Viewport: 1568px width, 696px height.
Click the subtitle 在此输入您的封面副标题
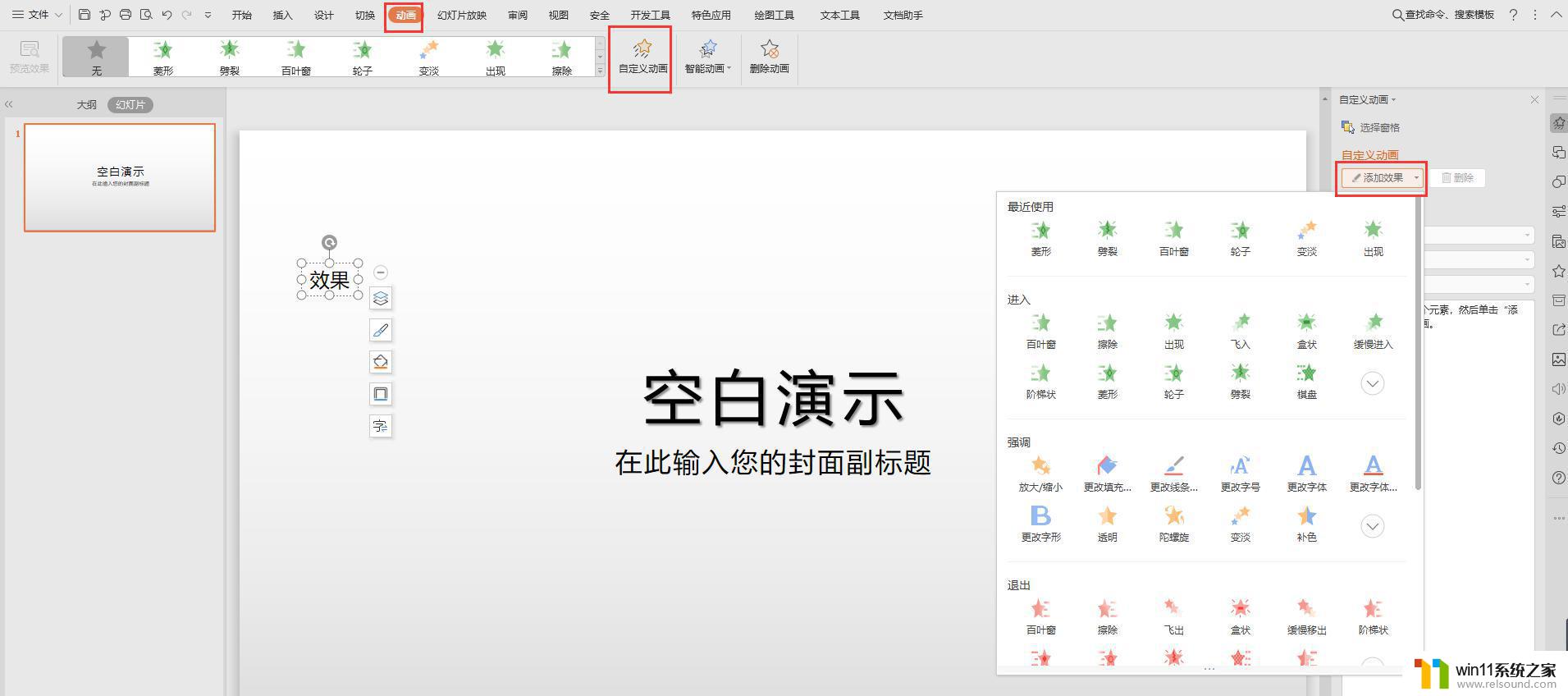pyautogui.click(x=773, y=462)
